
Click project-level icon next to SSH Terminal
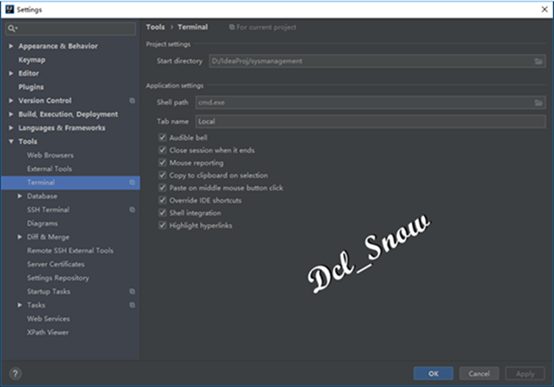click(132, 210)
